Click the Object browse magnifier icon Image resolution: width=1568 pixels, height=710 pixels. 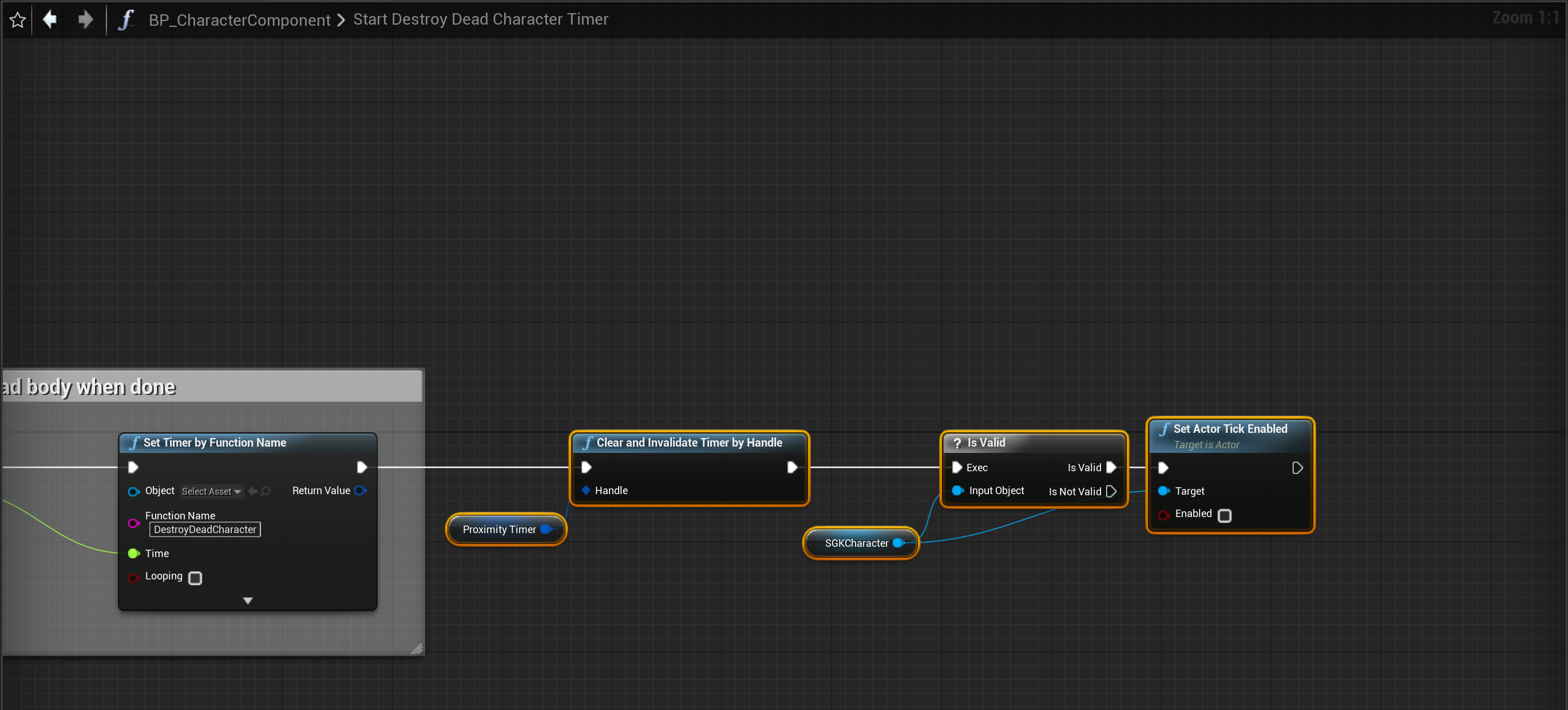click(x=266, y=491)
